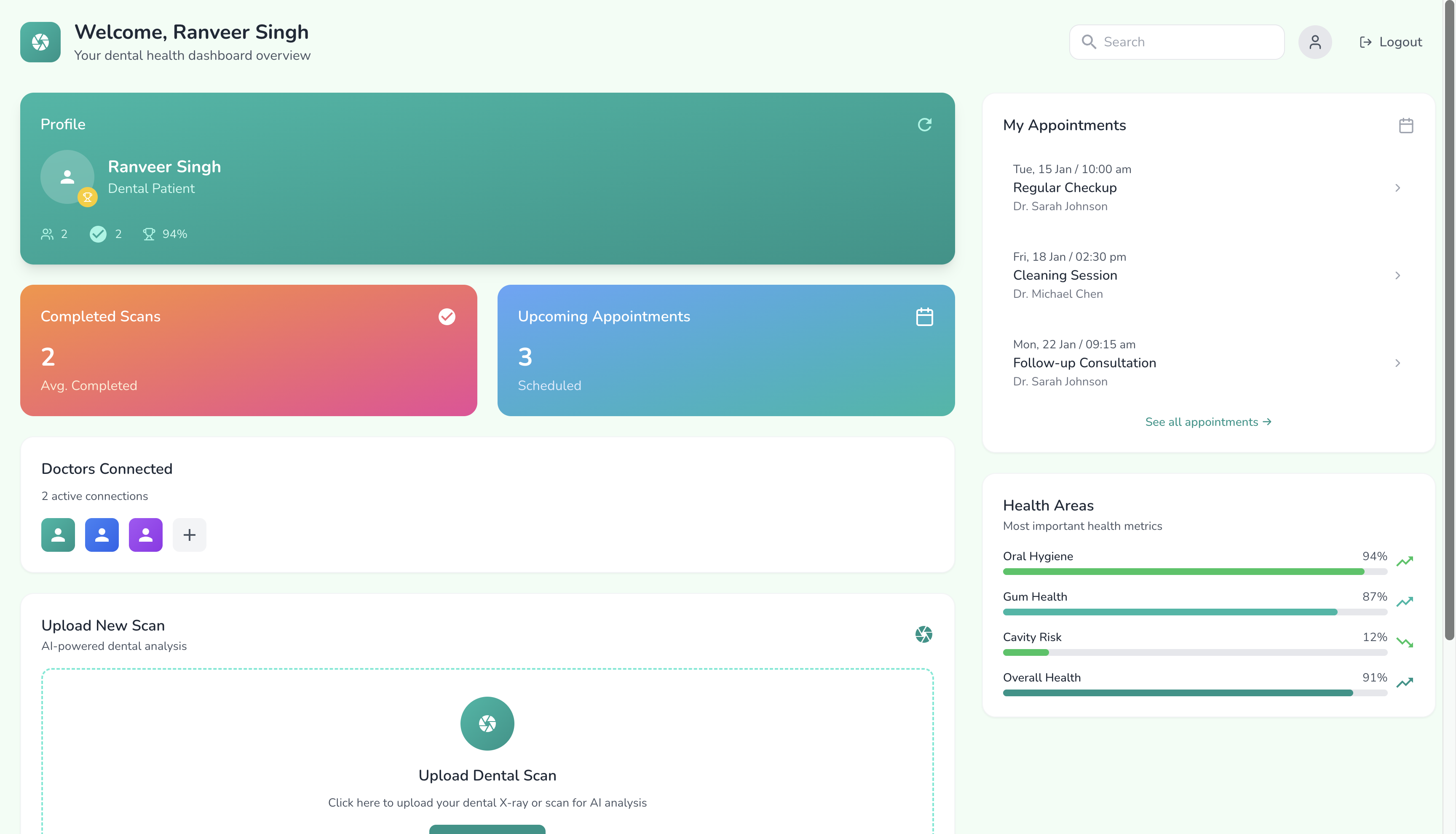Click the calendar icon in My Appointments
This screenshot has height=834, width=1456.
click(x=1405, y=126)
